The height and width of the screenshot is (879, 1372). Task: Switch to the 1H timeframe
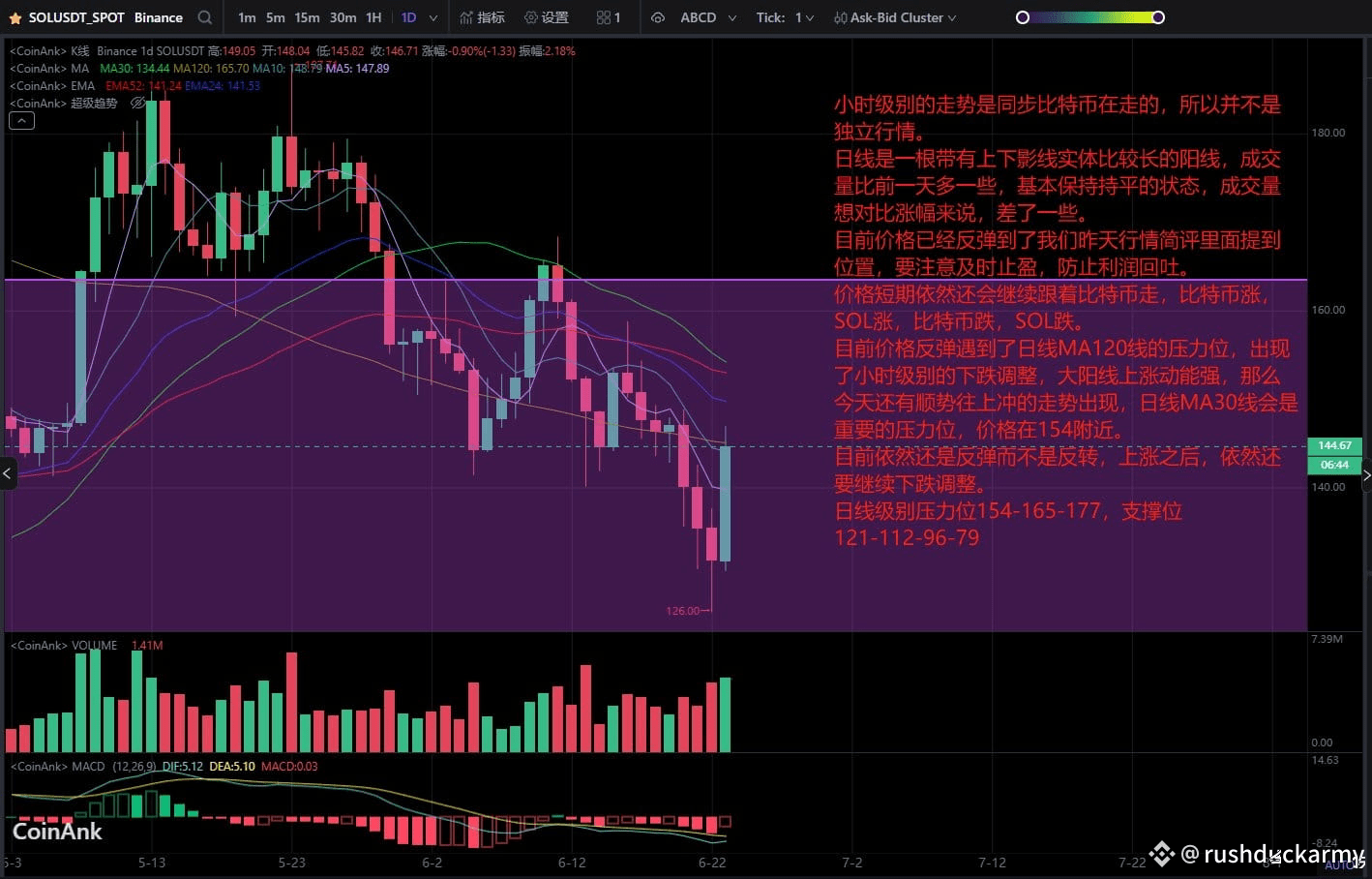[373, 17]
